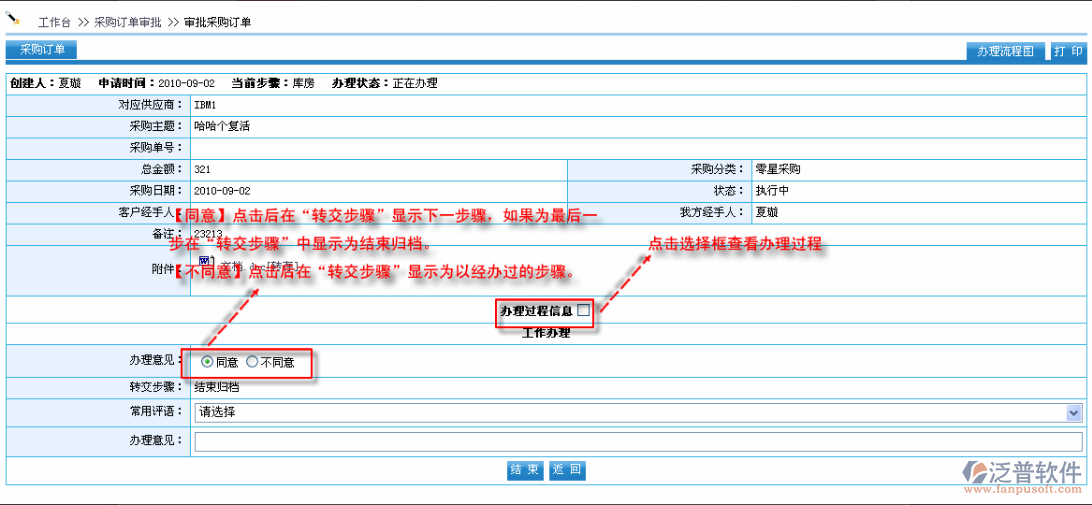Screen dimensions: 1092x505
Task: Open 办理流程图 button
Action: [x=1006, y=52]
